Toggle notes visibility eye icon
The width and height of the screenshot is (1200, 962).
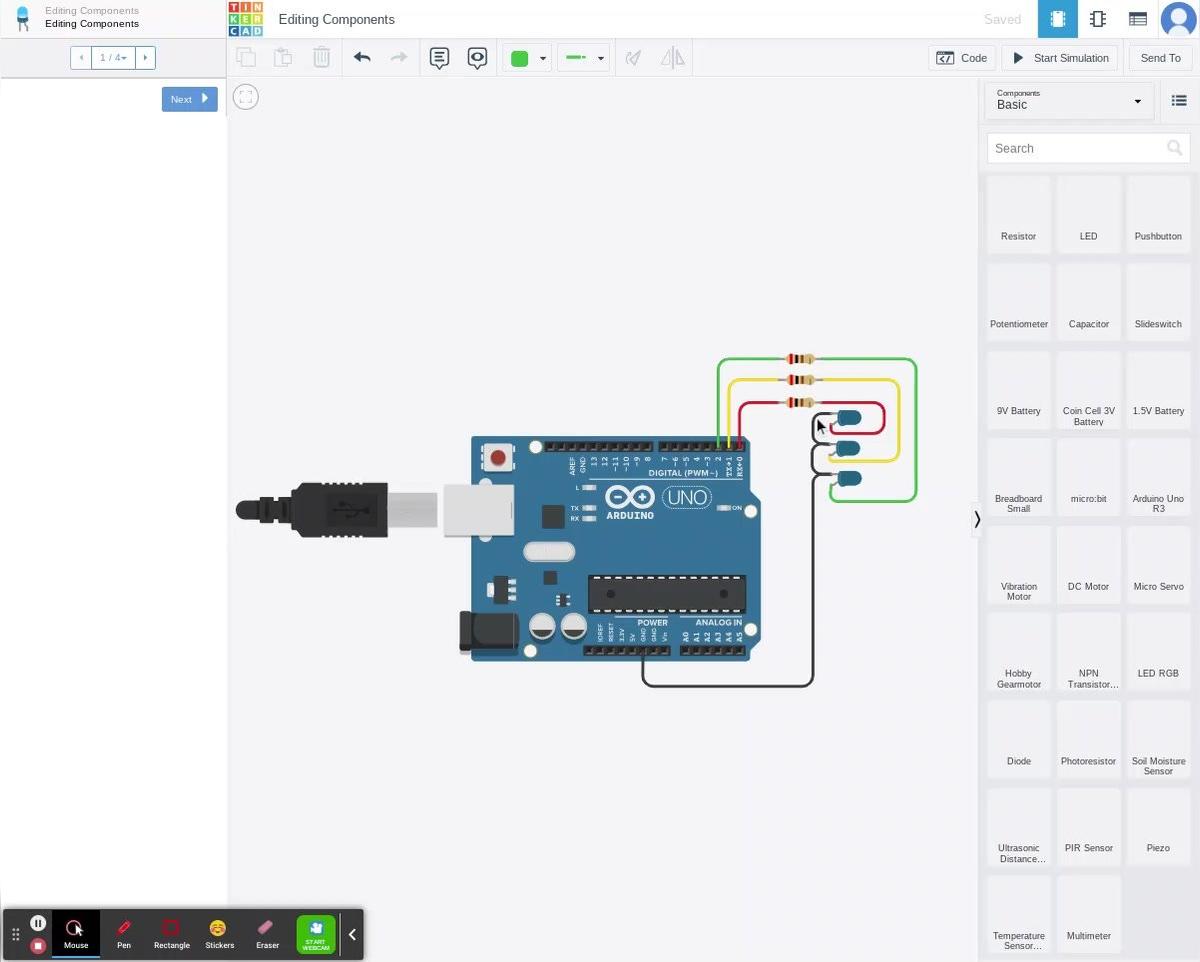(x=477, y=58)
